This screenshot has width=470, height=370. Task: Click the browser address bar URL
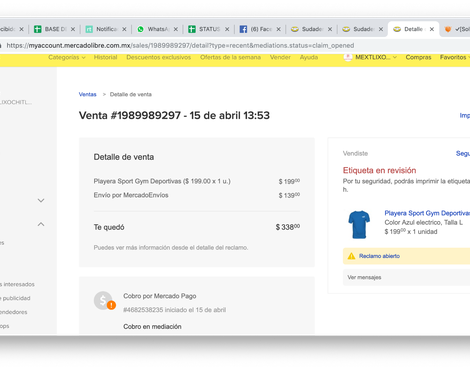(x=180, y=45)
